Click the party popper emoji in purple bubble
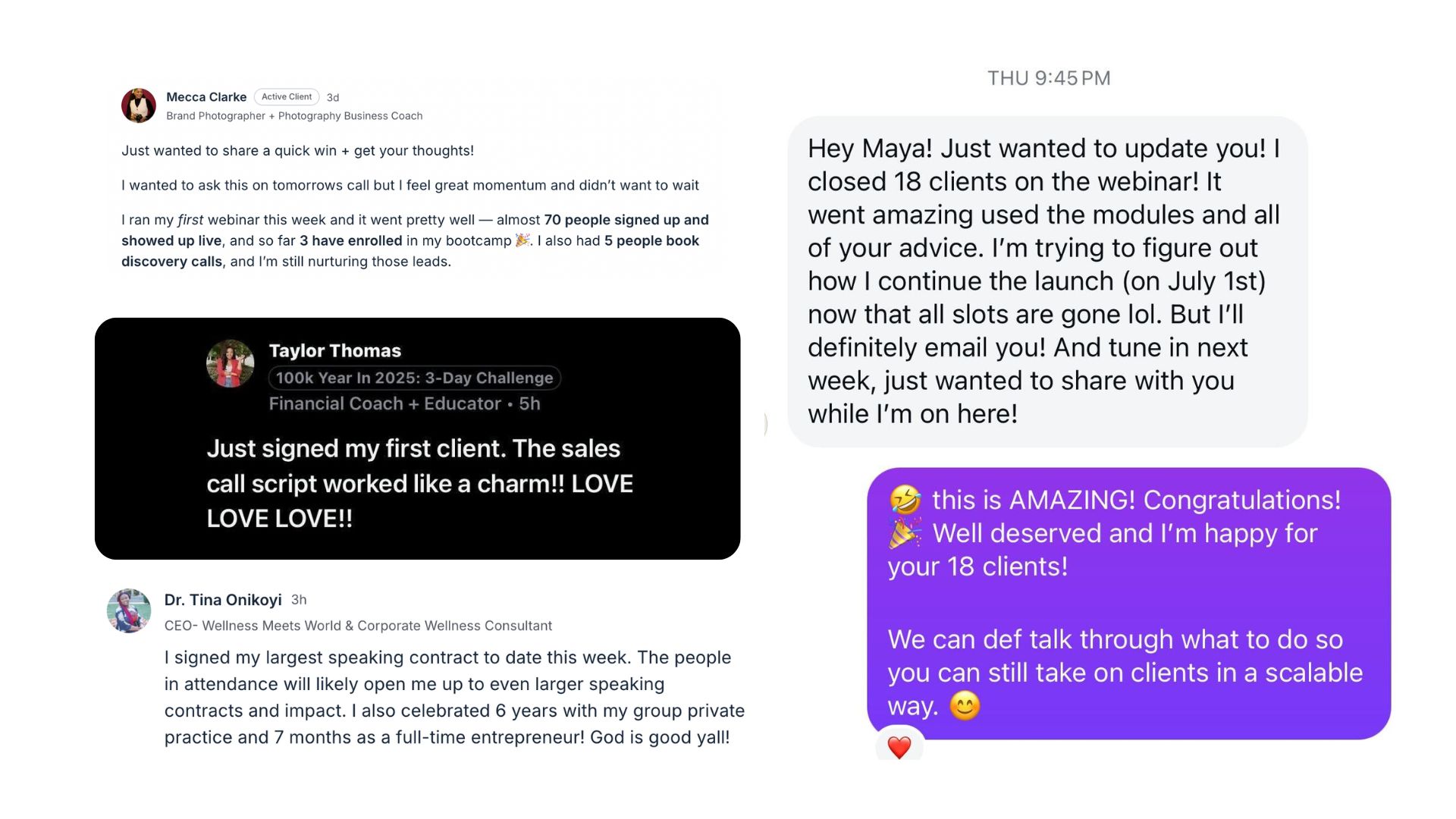 (x=905, y=534)
